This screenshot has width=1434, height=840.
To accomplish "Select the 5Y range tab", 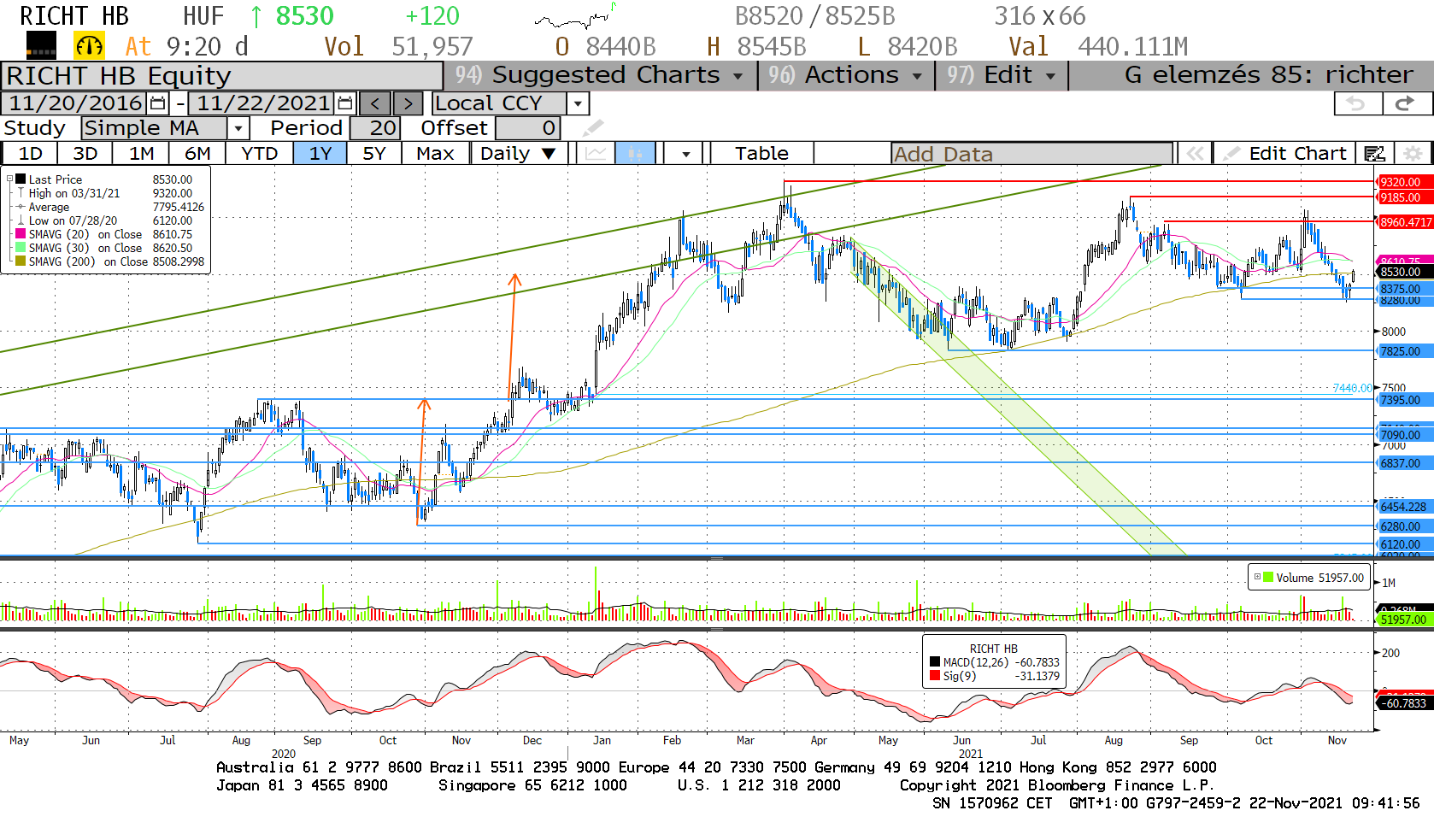I will 373,154.
